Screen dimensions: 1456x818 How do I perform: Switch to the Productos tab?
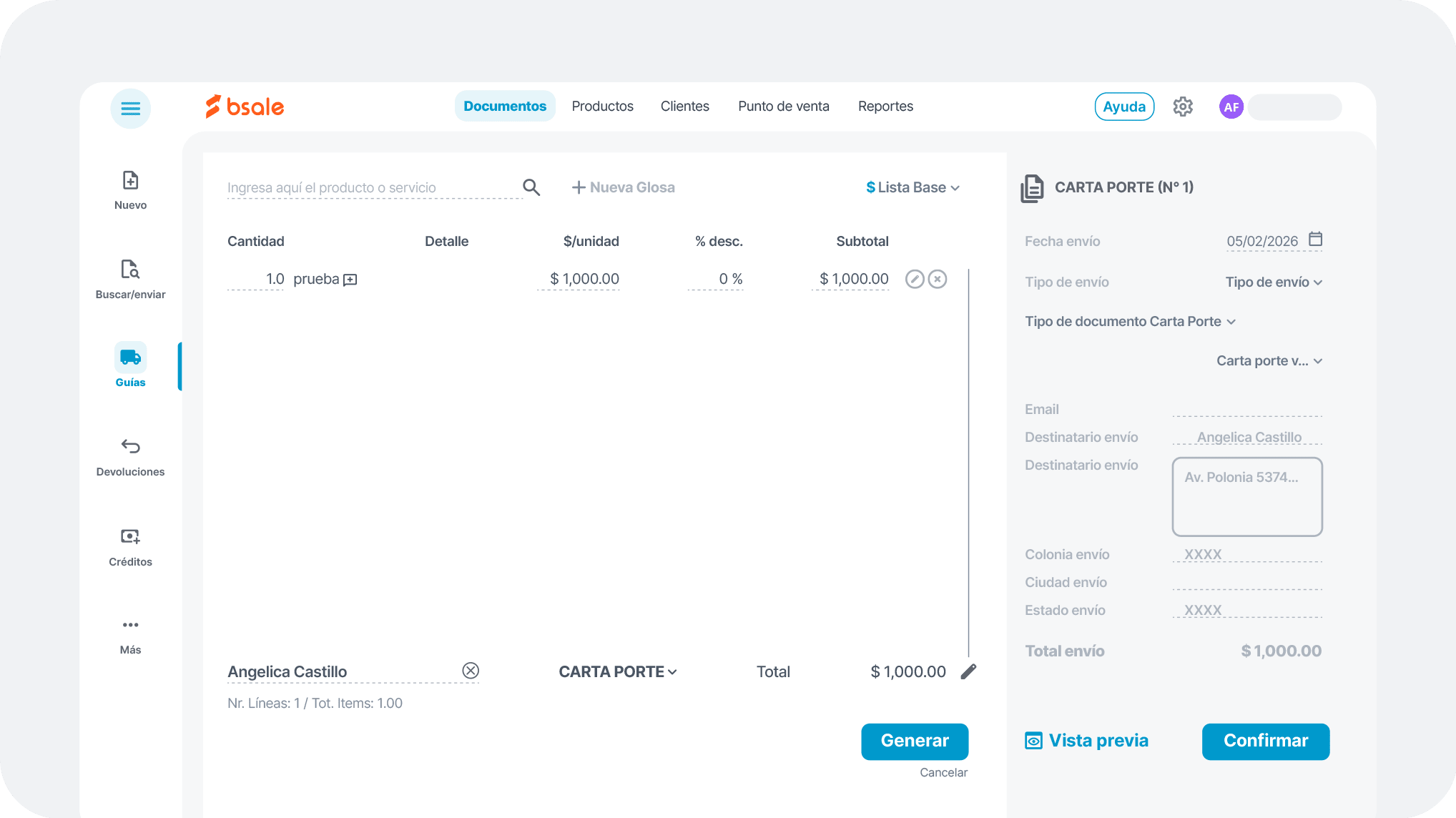click(x=602, y=107)
